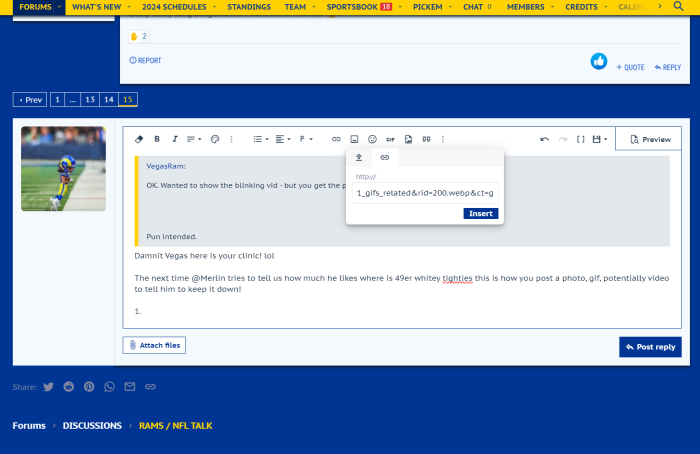700x454 pixels.
Task: Go to page 13
Action: [x=90, y=100]
